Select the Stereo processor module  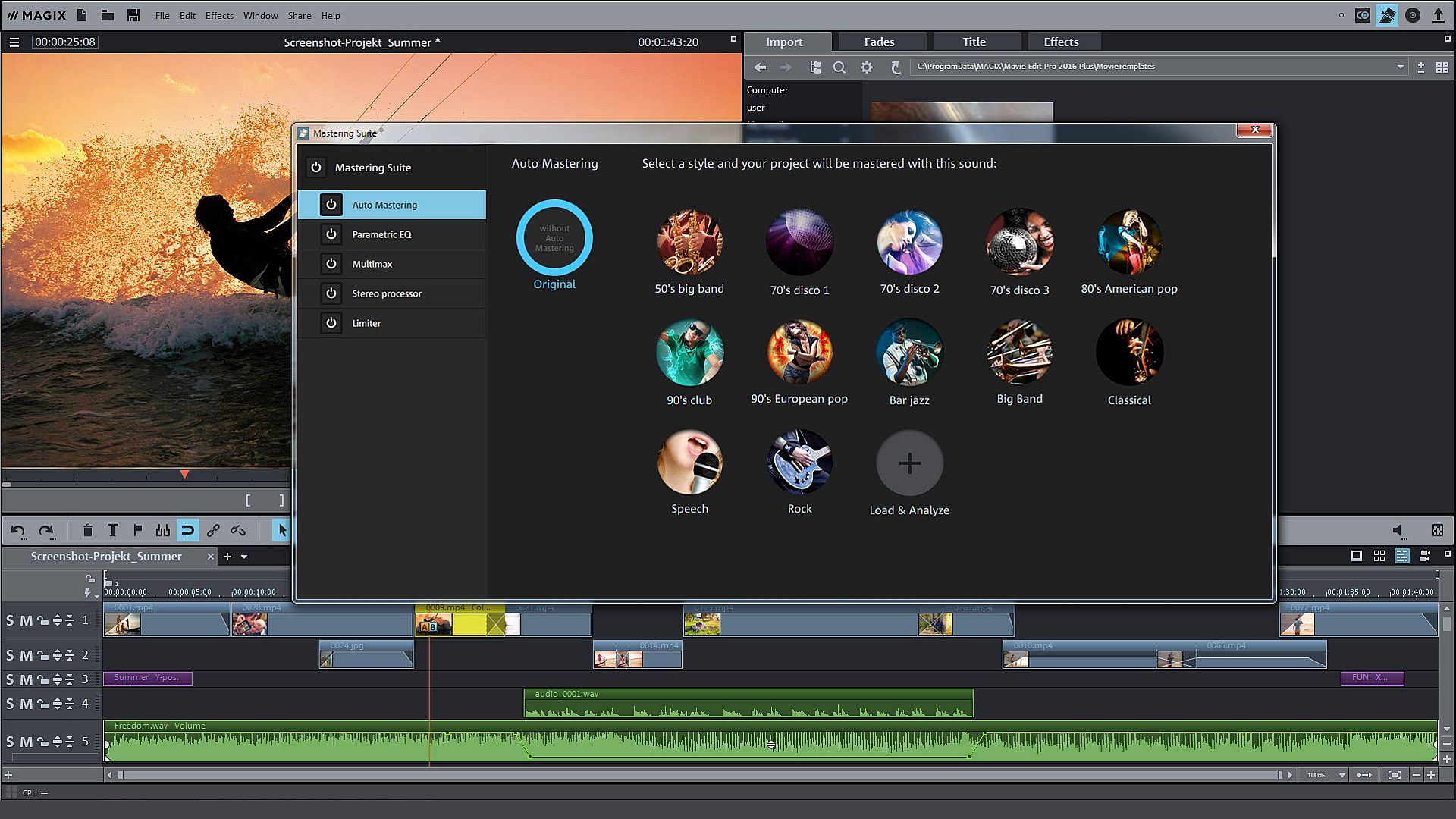click(387, 293)
